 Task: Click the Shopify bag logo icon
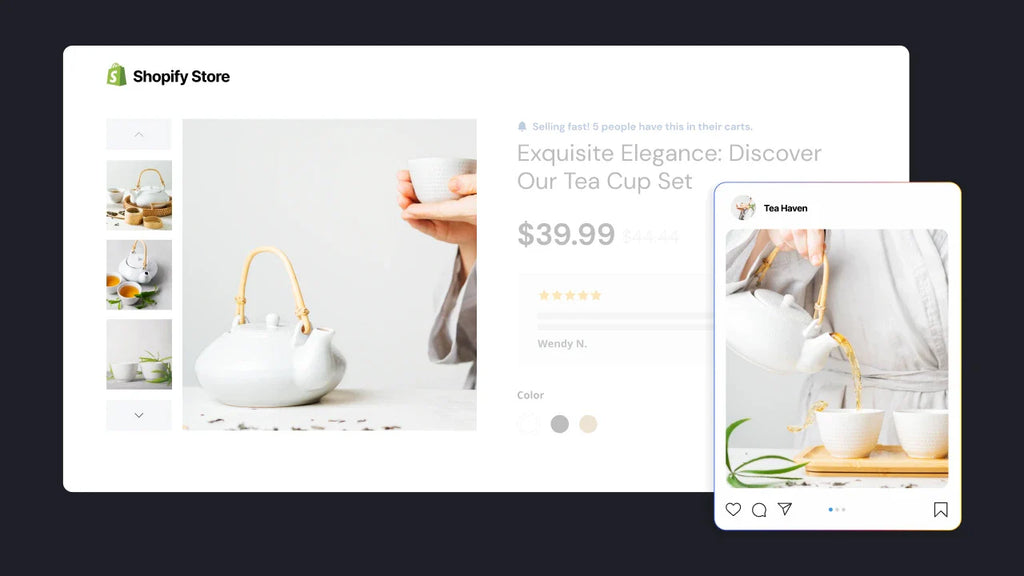pyautogui.click(x=116, y=75)
